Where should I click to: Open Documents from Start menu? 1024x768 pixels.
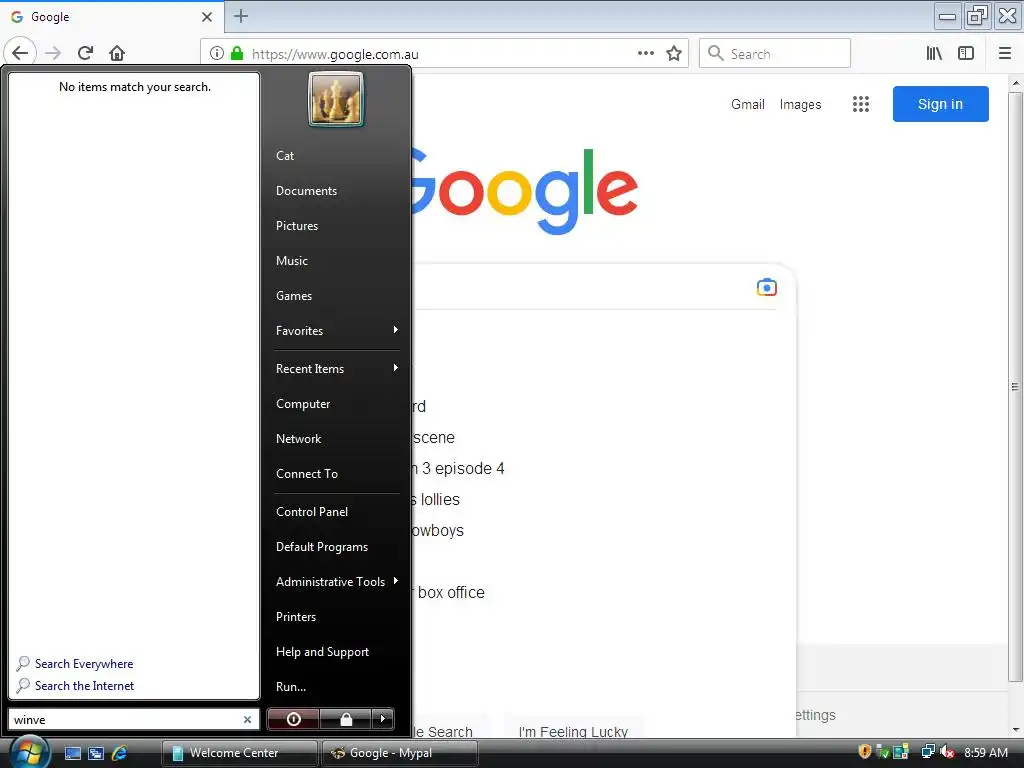click(x=306, y=191)
